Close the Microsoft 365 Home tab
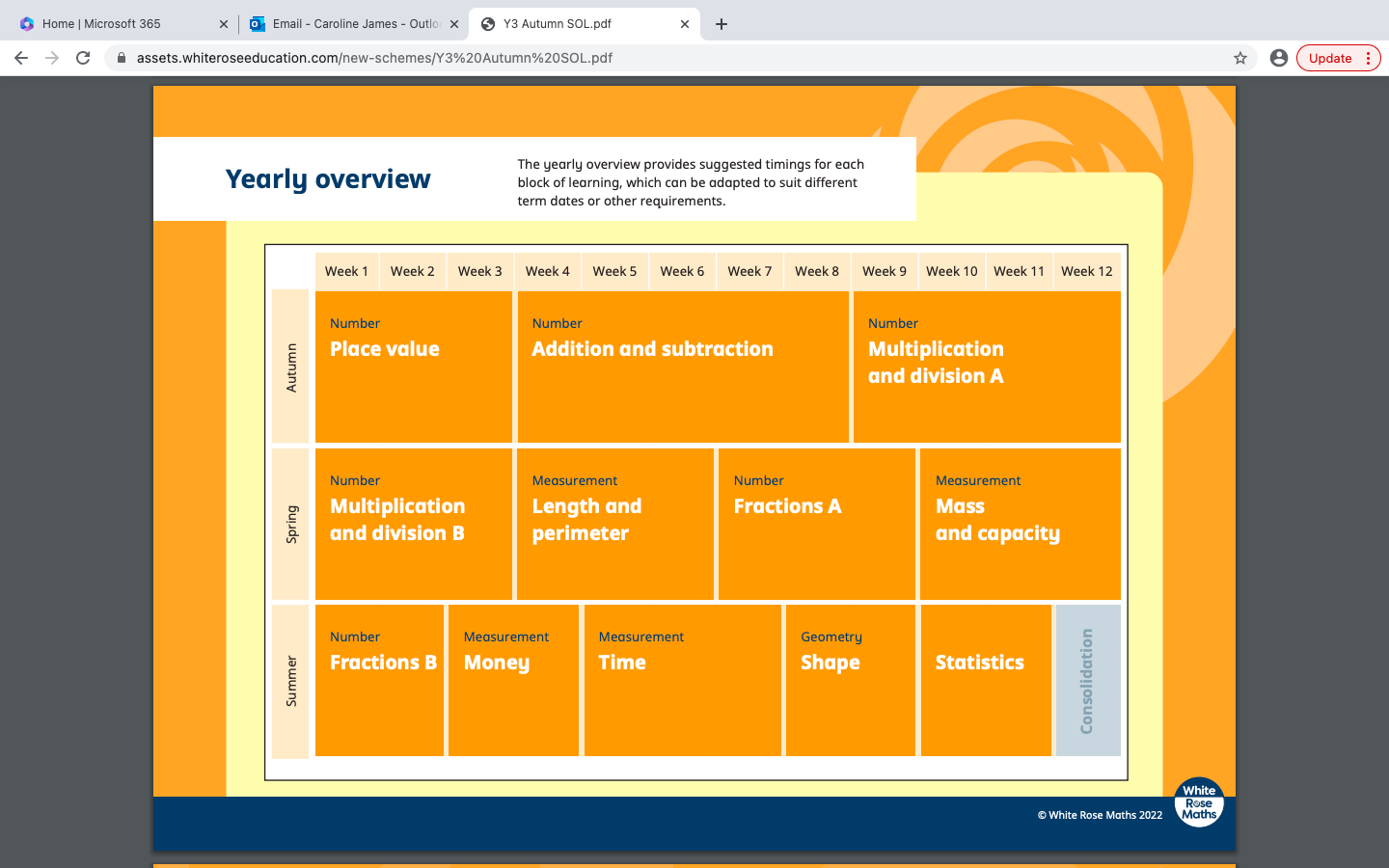The width and height of the screenshot is (1389, 868). [224, 24]
